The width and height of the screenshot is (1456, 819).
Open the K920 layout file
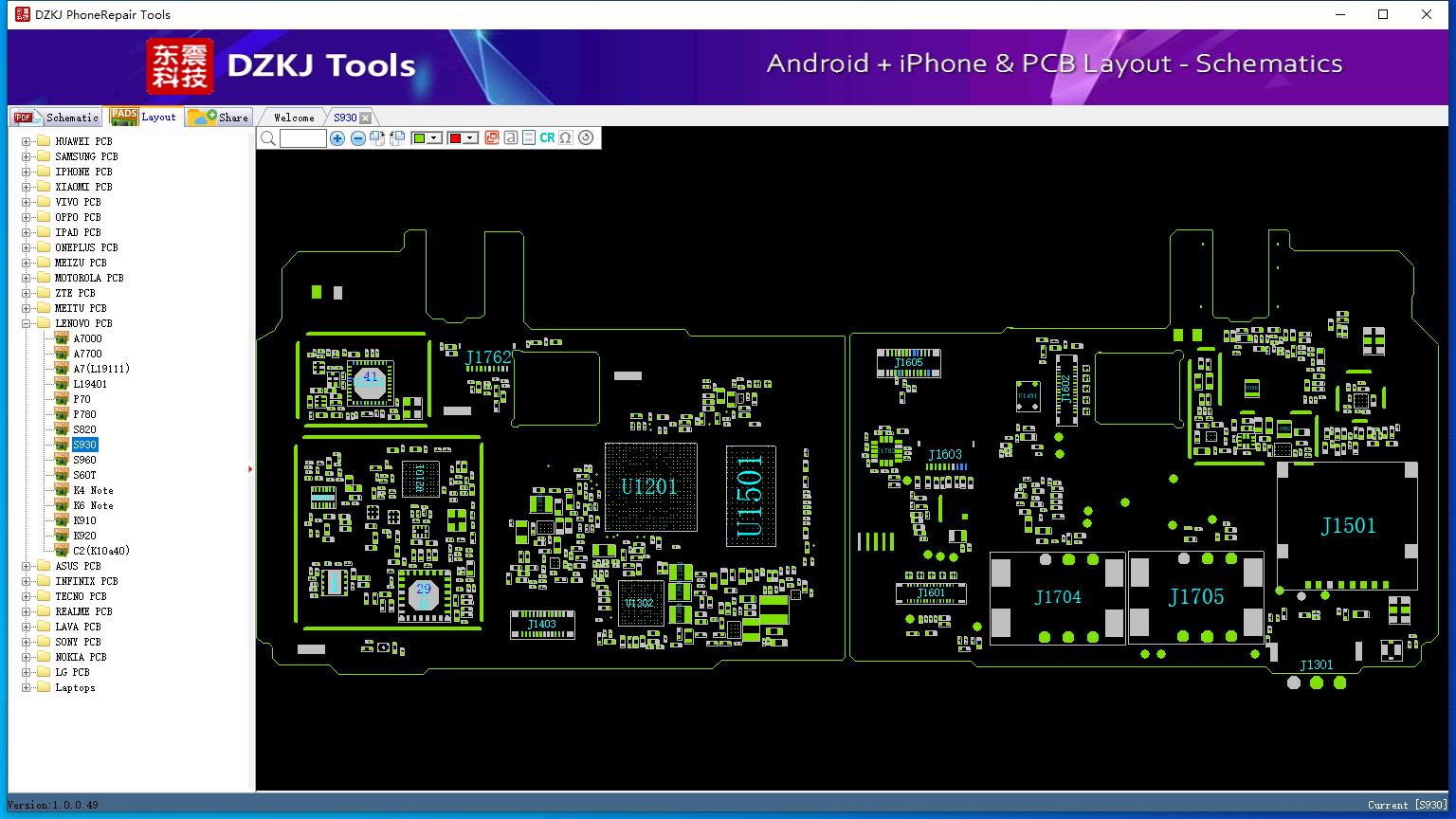[x=84, y=536]
